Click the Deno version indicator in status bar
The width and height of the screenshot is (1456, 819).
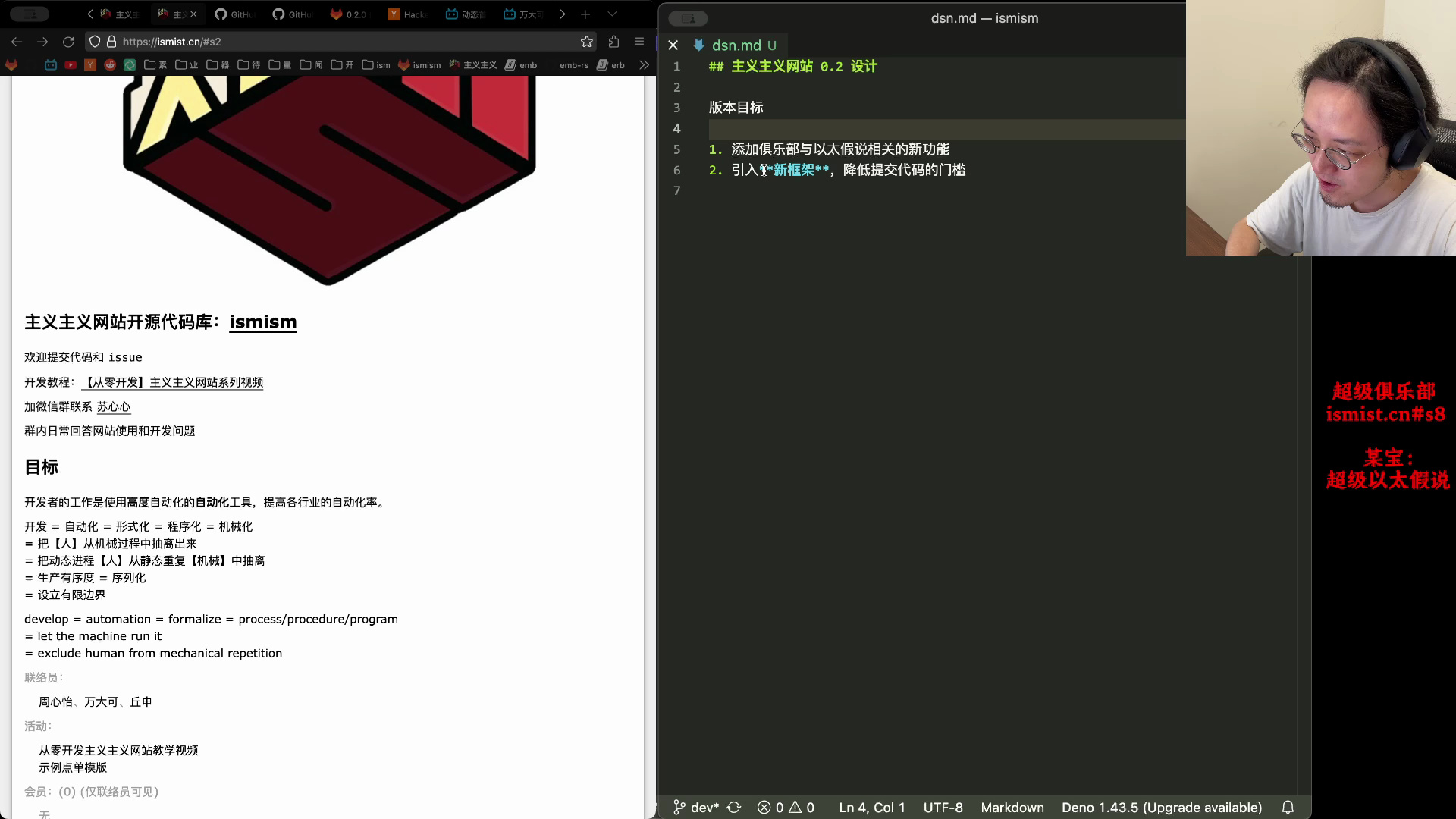click(x=1163, y=807)
